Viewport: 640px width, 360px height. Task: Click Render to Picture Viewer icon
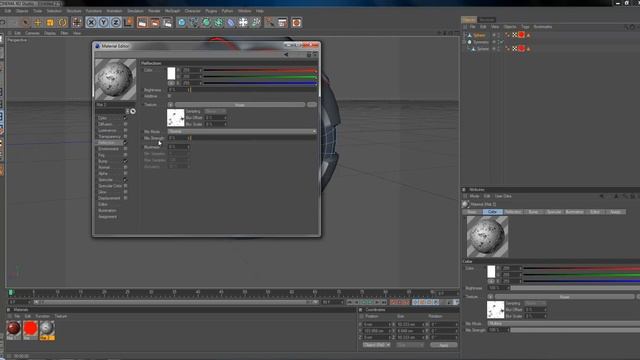[x=155, y=22]
